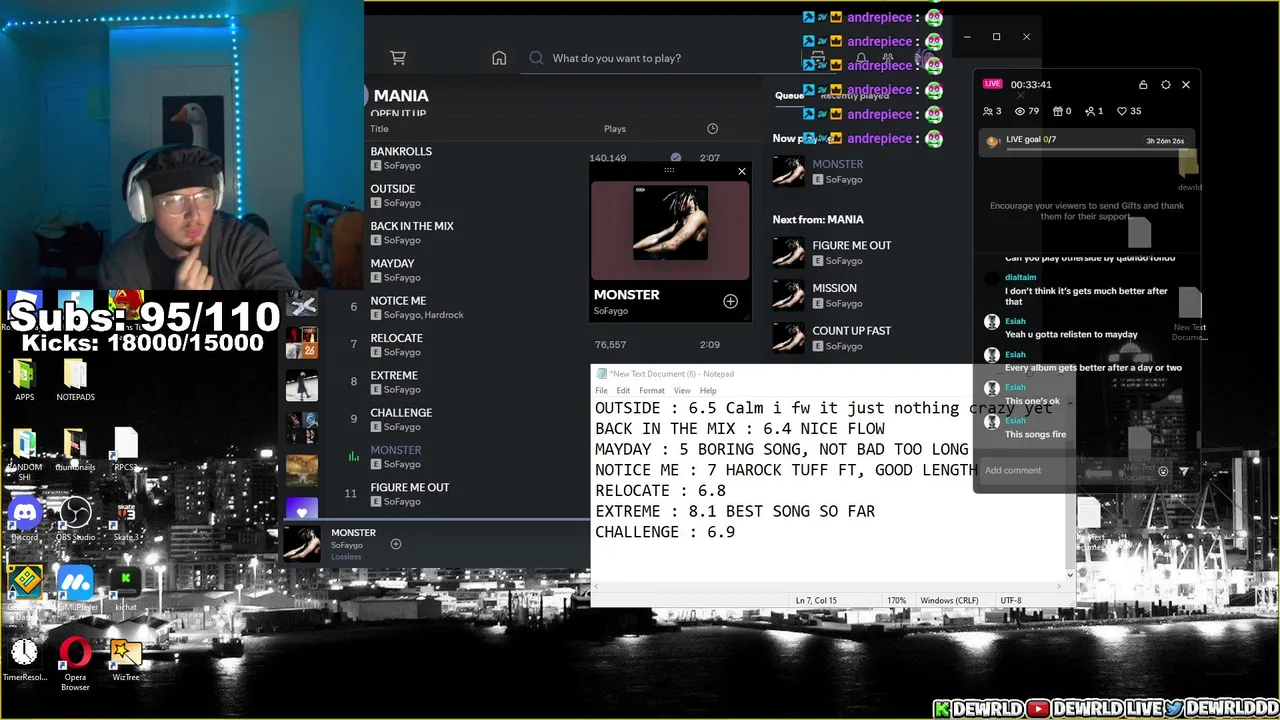Viewport: 1280px width, 720px height.
Task: Close the LIVE panel with X
Action: click(x=1186, y=85)
